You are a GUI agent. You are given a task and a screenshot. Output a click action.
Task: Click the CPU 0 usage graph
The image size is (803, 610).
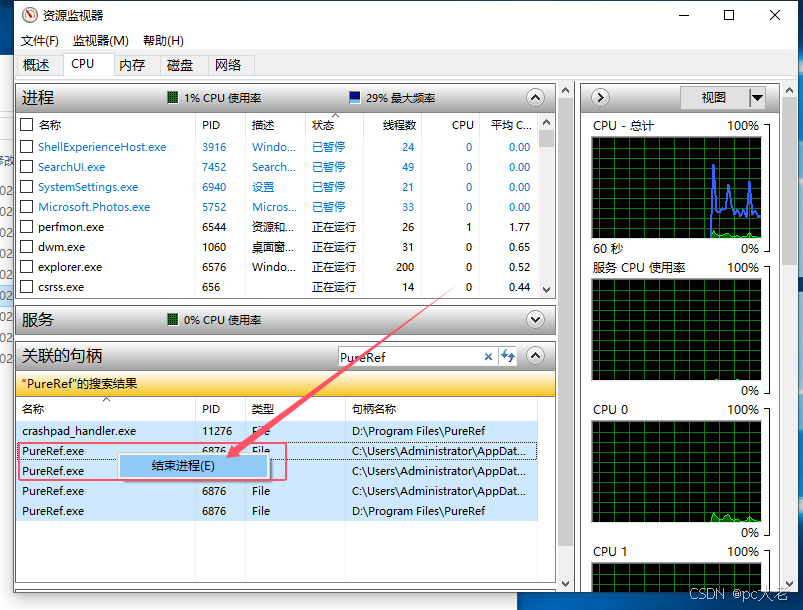(676, 471)
